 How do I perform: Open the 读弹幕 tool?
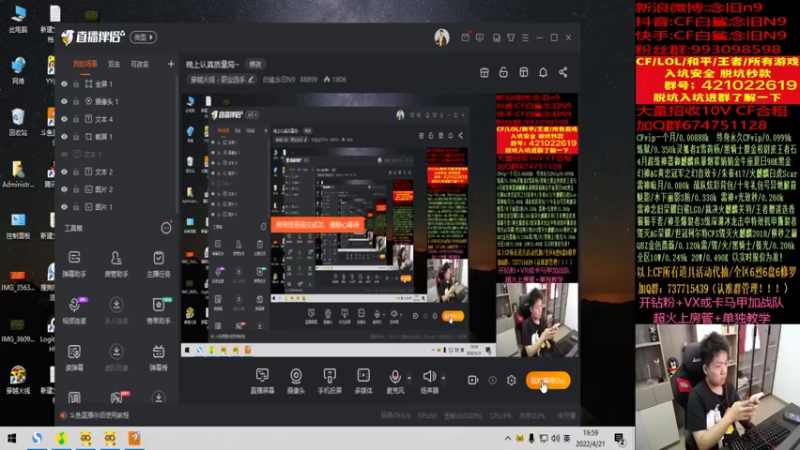[x=74, y=357]
